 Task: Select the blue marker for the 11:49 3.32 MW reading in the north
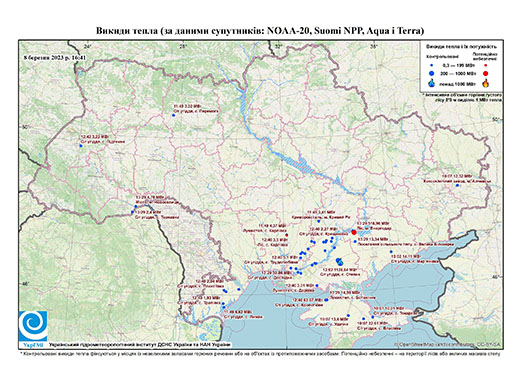click(x=173, y=115)
